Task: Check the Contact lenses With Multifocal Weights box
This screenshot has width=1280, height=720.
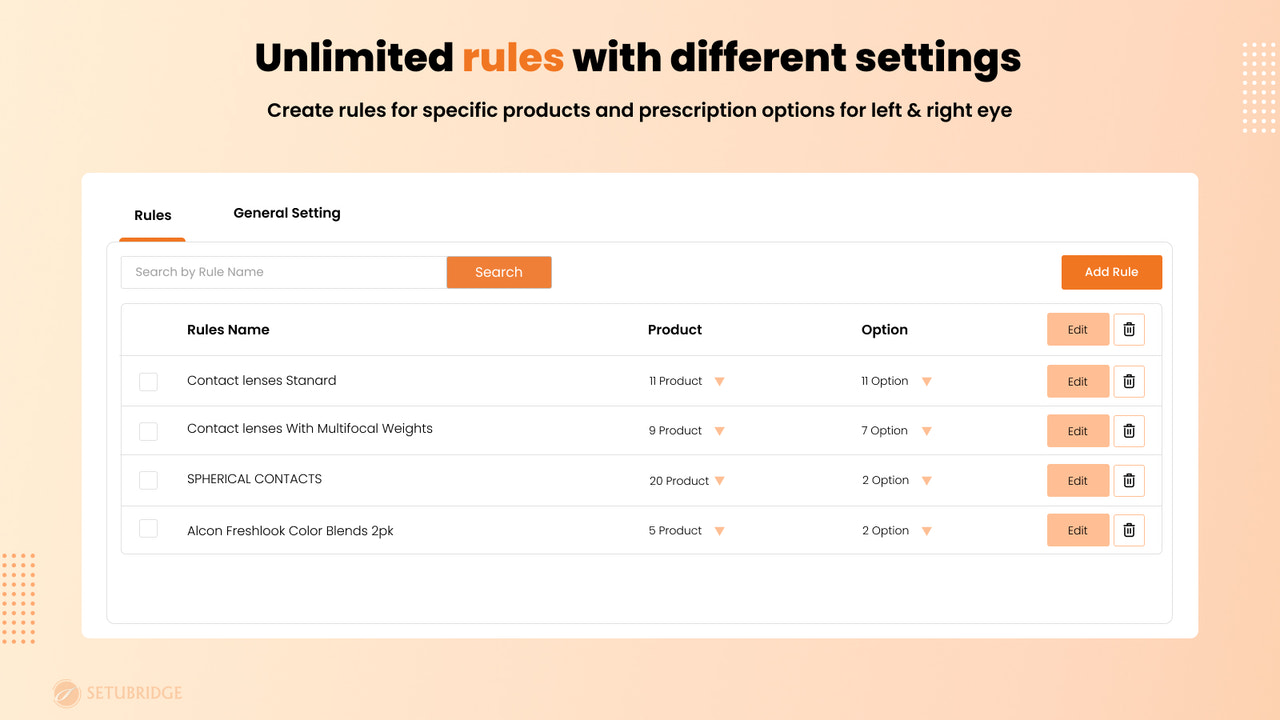Action: (148, 431)
